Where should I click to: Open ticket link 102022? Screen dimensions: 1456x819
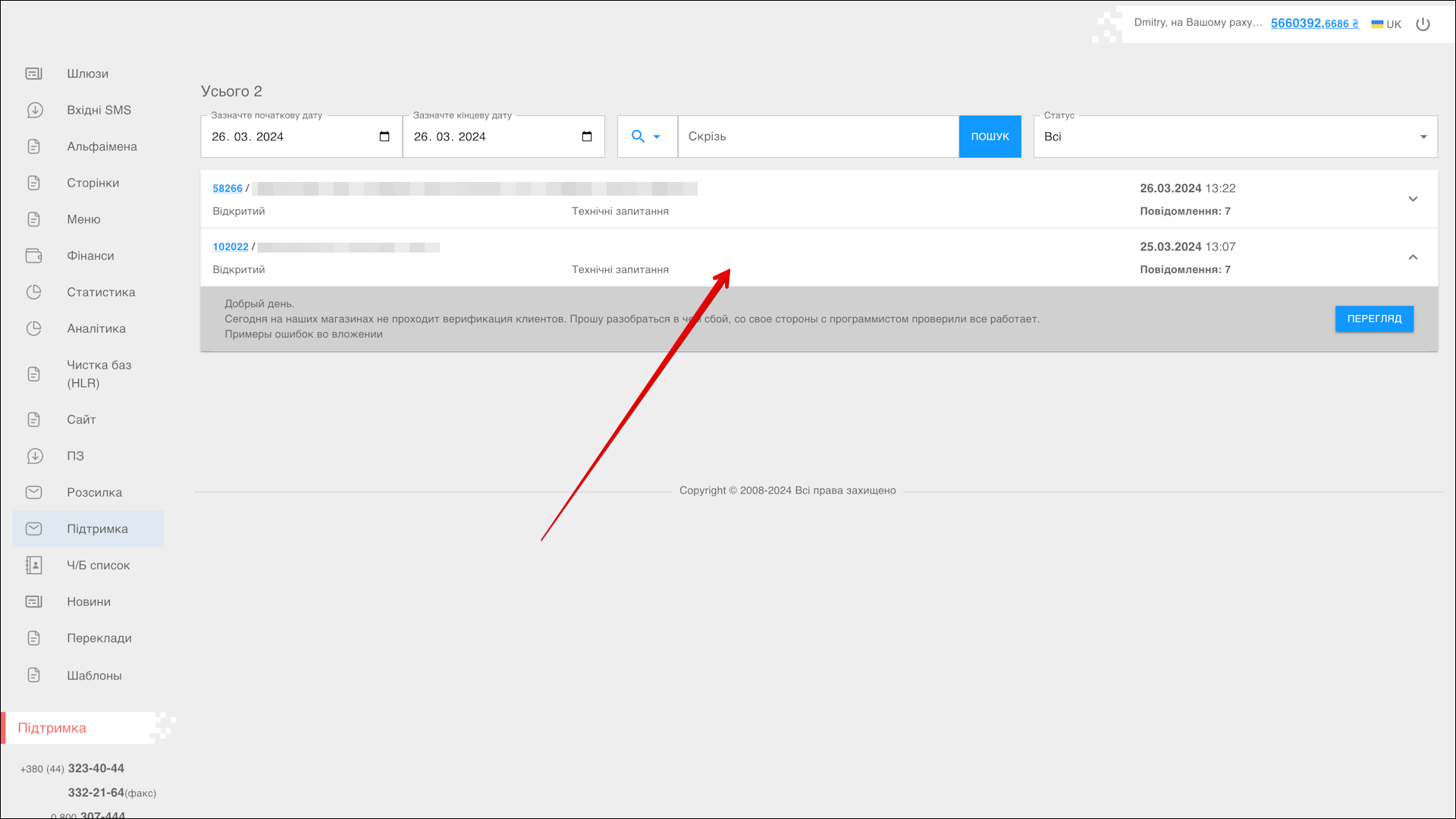tap(231, 247)
